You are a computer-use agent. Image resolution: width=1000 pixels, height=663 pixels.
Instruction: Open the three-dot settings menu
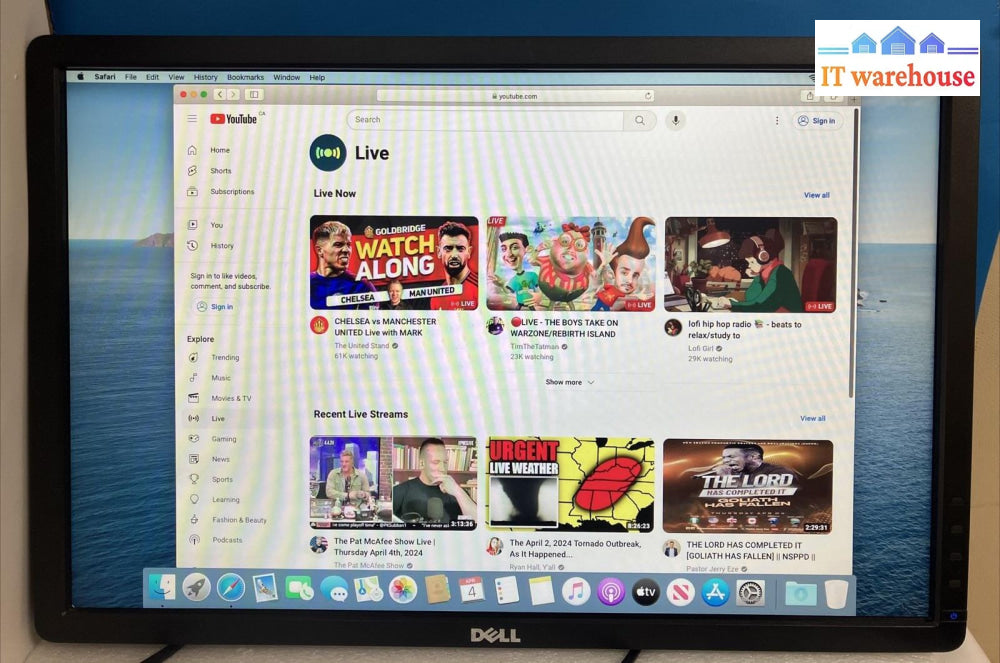[777, 120]
